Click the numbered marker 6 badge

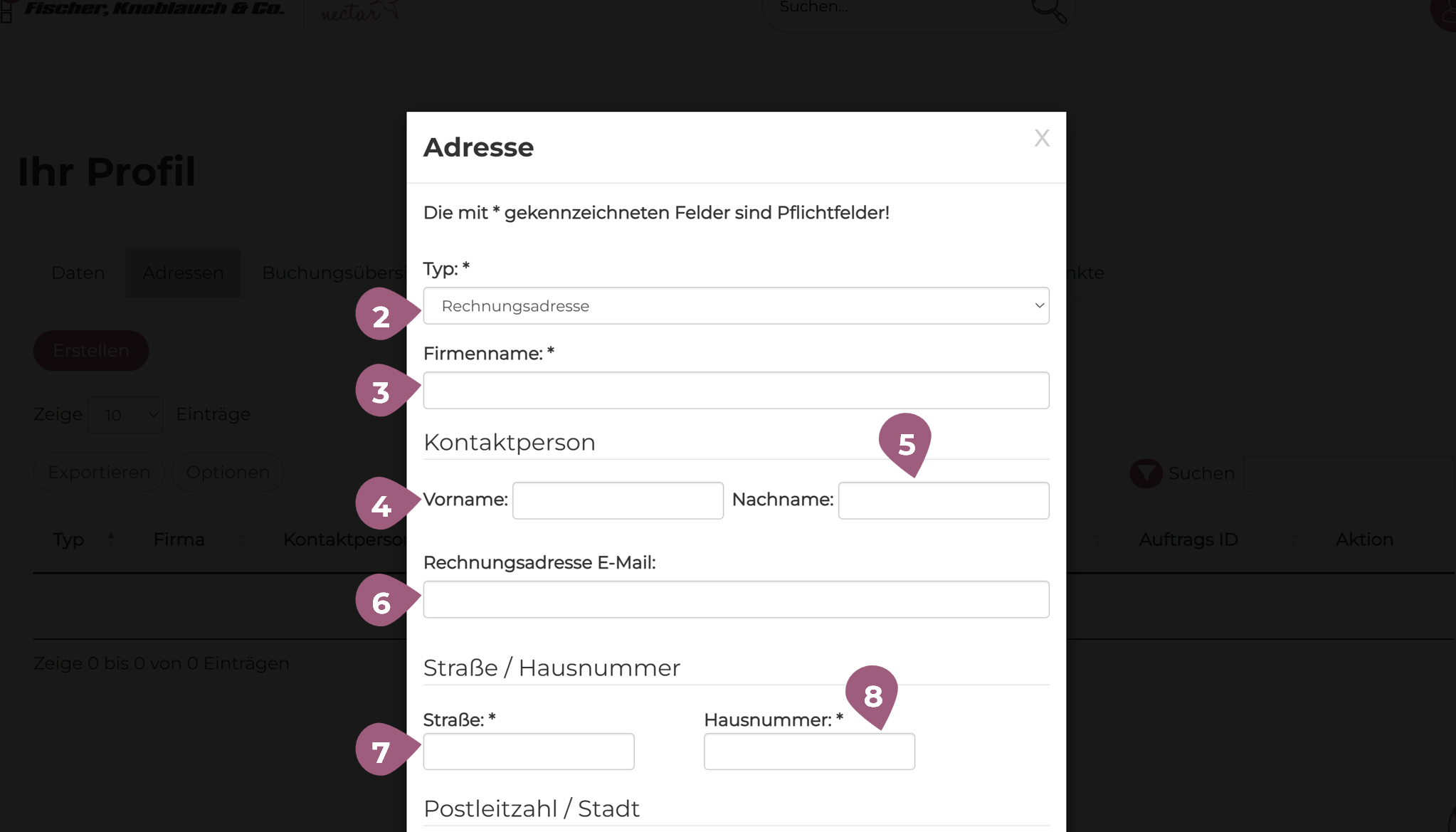point(382,601)
